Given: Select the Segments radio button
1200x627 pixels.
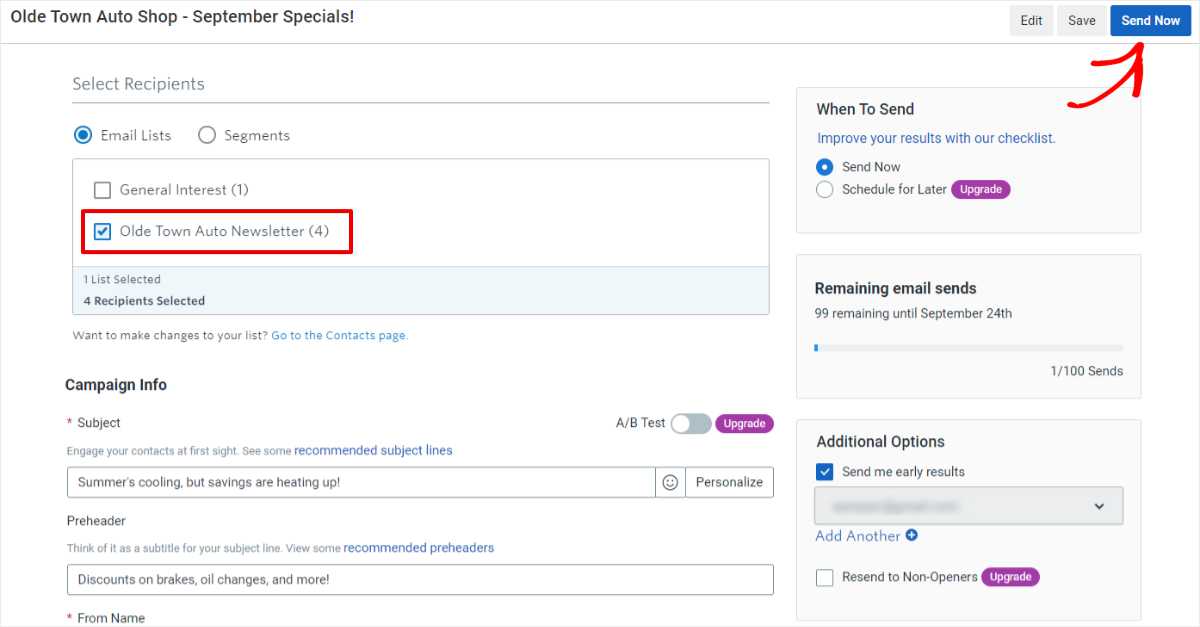Looking at the screenshot, I should pos(207,135).
